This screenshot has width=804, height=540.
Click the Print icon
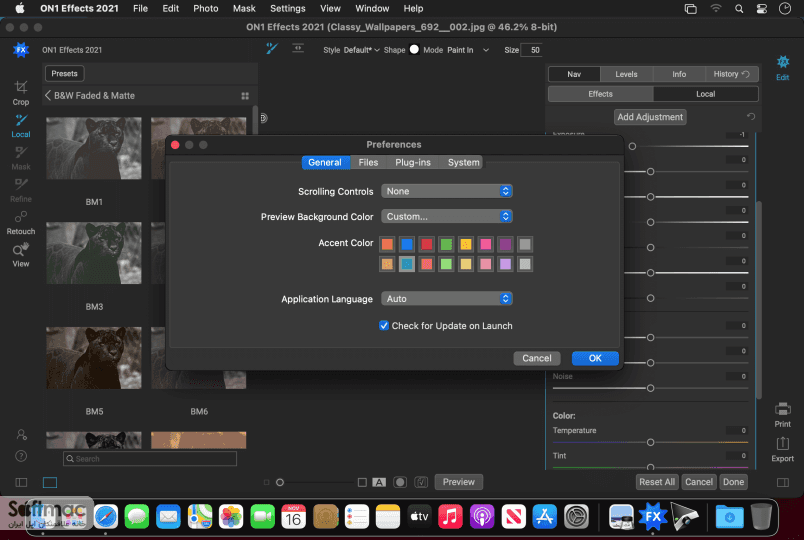click(782, 414)
